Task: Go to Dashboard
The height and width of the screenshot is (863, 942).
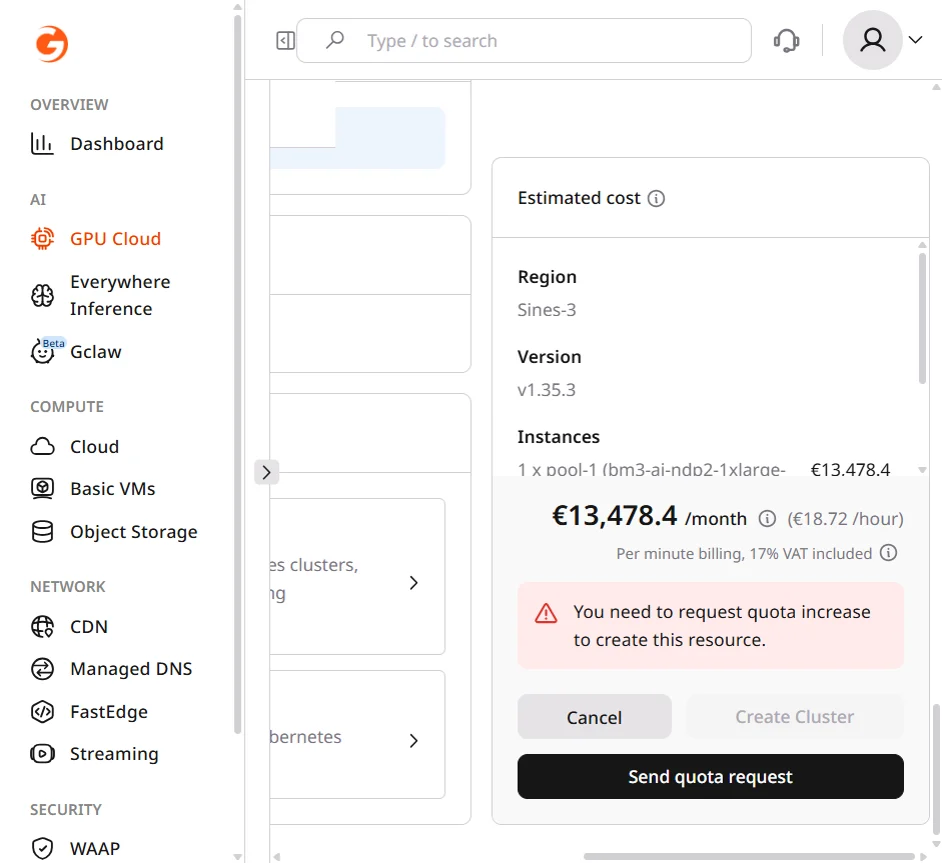Action: tap(117, 144)
